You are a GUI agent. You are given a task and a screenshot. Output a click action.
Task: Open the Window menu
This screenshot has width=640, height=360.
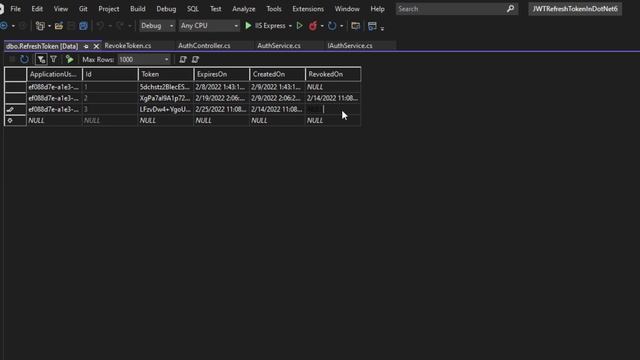tap(347, 9)
